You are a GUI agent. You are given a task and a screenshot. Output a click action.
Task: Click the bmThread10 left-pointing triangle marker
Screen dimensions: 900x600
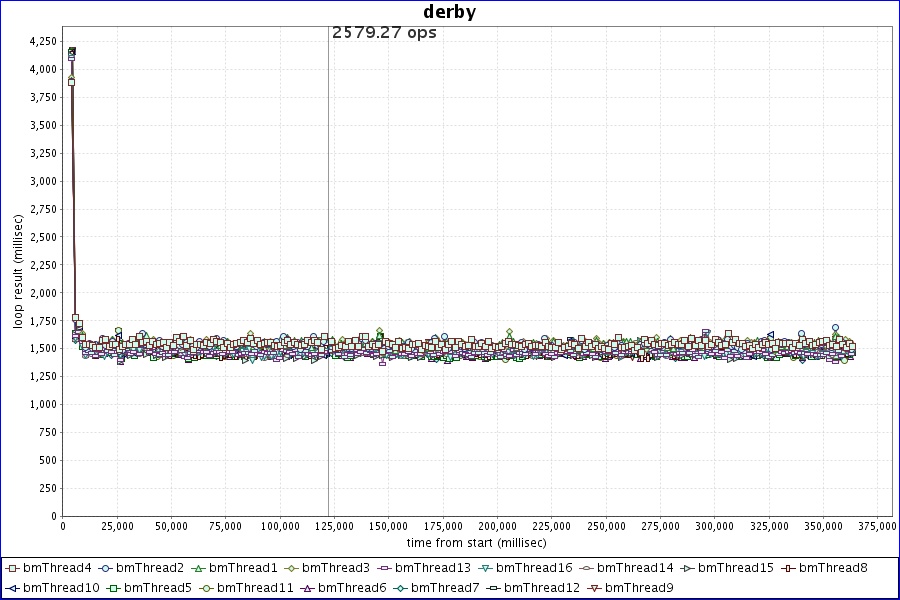pos(14,587)
